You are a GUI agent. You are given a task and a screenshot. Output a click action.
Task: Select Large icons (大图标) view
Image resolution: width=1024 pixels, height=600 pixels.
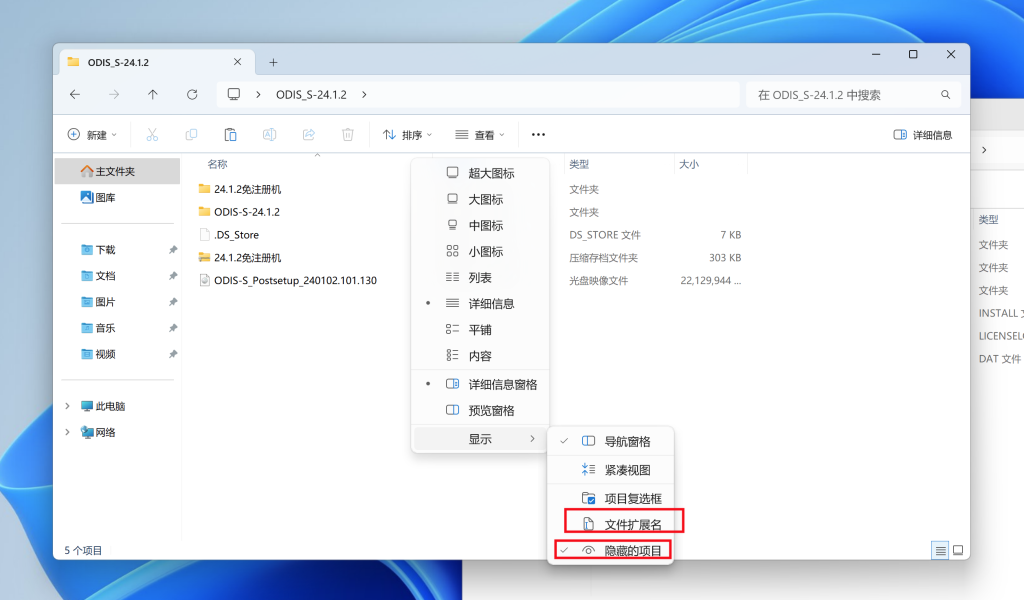pyautogui.click(x=480, y=199)
